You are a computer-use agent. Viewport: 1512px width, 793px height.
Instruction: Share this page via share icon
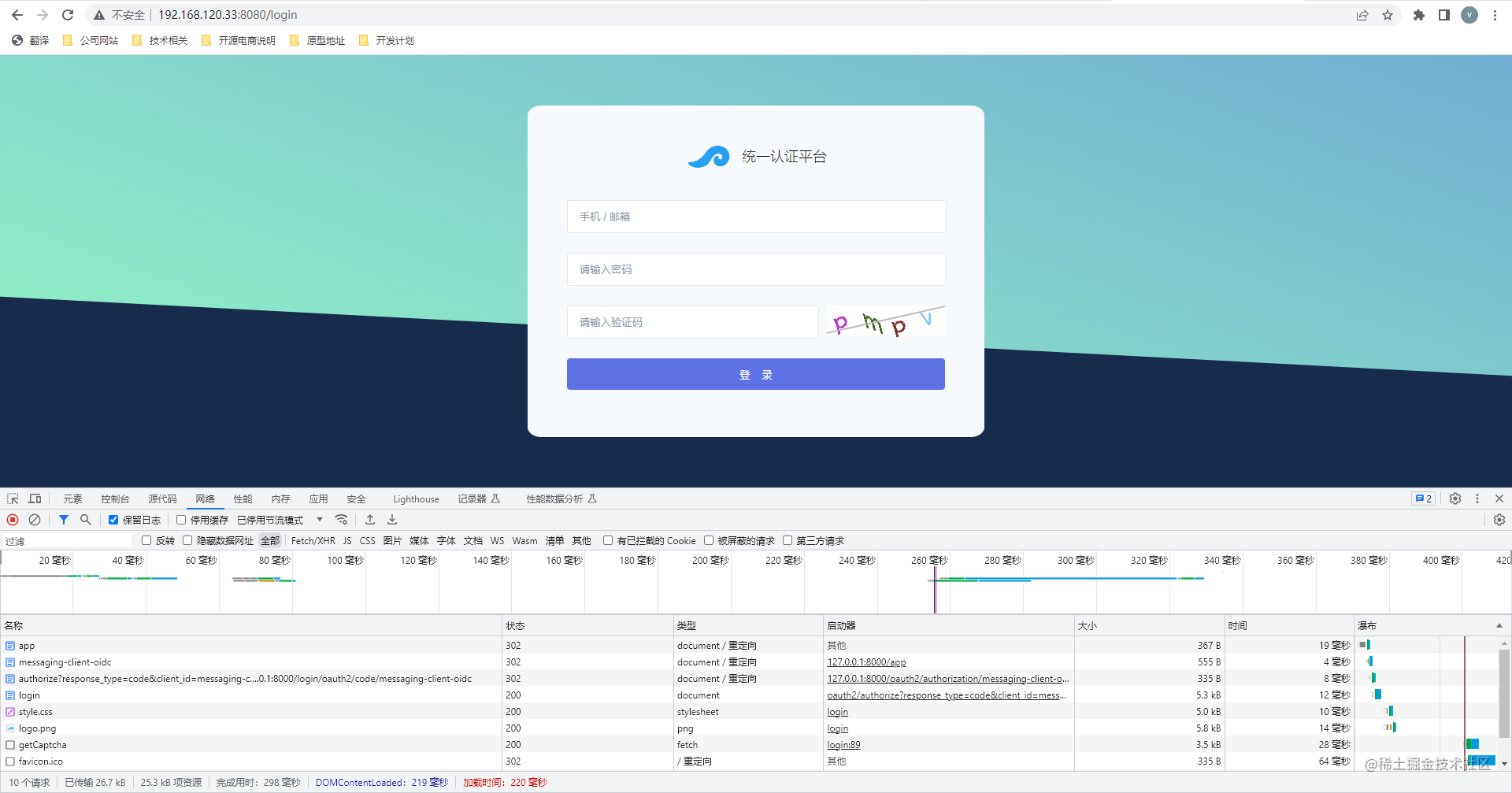pos(1362,15)
